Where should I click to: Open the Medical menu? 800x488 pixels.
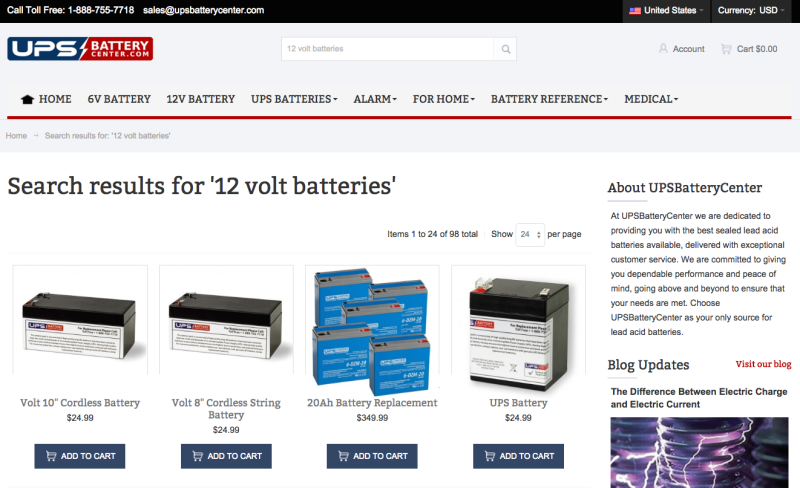651,99
